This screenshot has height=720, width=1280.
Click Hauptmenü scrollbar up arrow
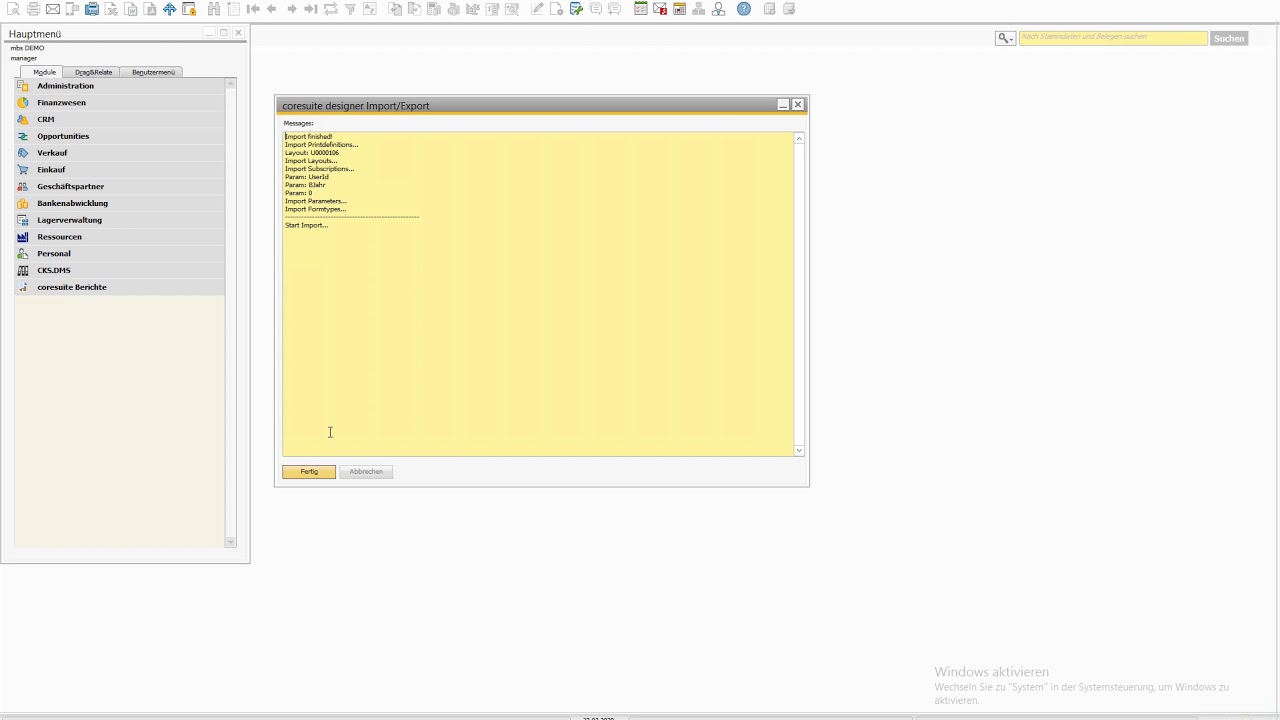(x=230, y=84)
